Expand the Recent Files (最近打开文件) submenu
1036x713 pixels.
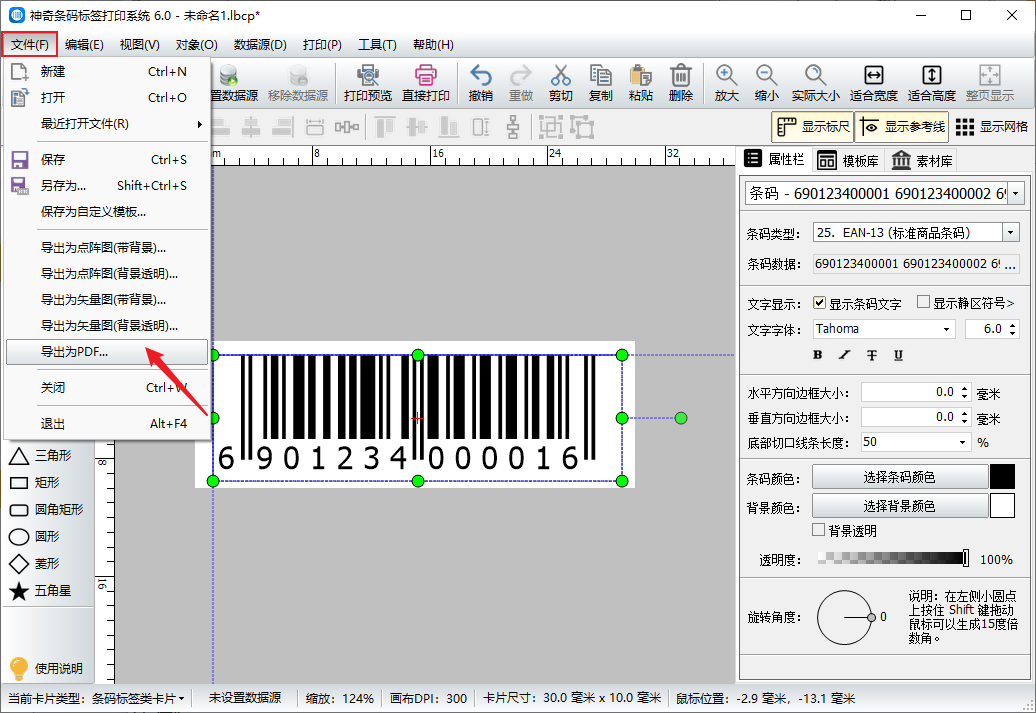tap(107, 124)
